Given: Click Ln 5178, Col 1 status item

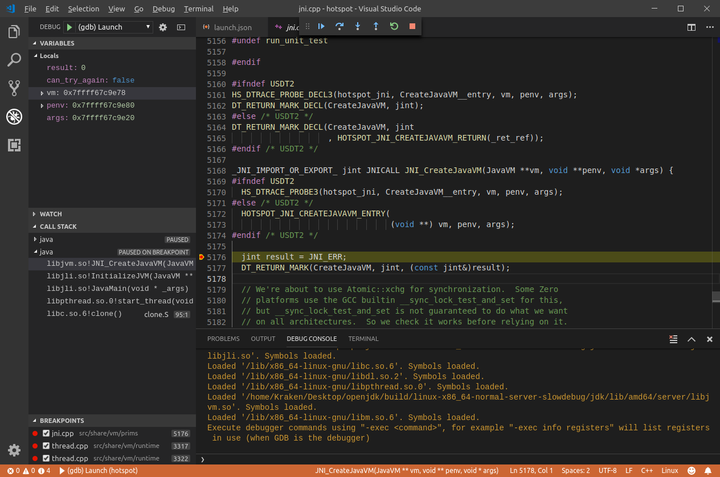Looking at the screenshot, I should tap(531, 471).
